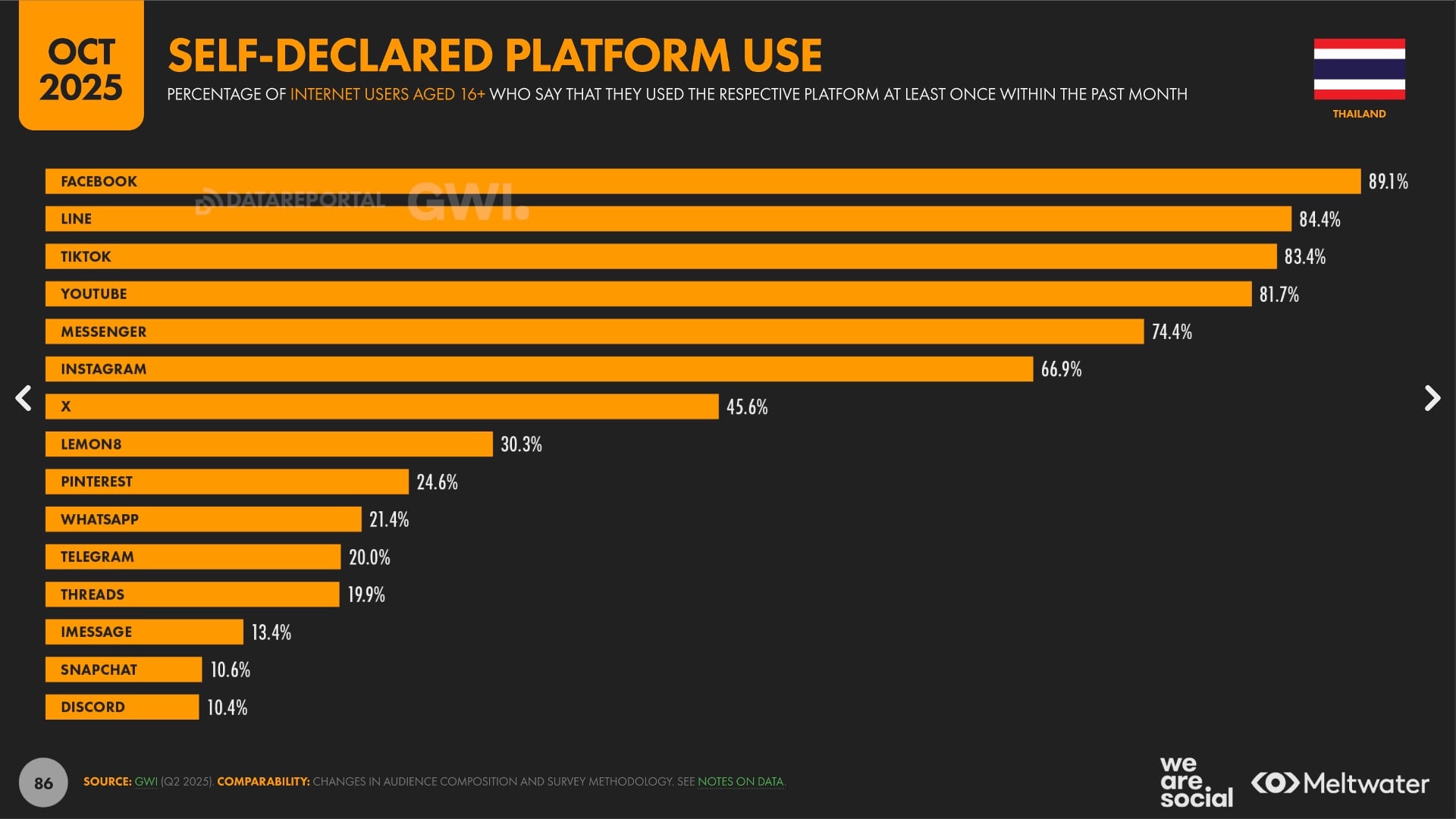The height and width of the screenshot is (819, 1456).
Task: Click the GWI watermark logo
Action: click(468, 202)
